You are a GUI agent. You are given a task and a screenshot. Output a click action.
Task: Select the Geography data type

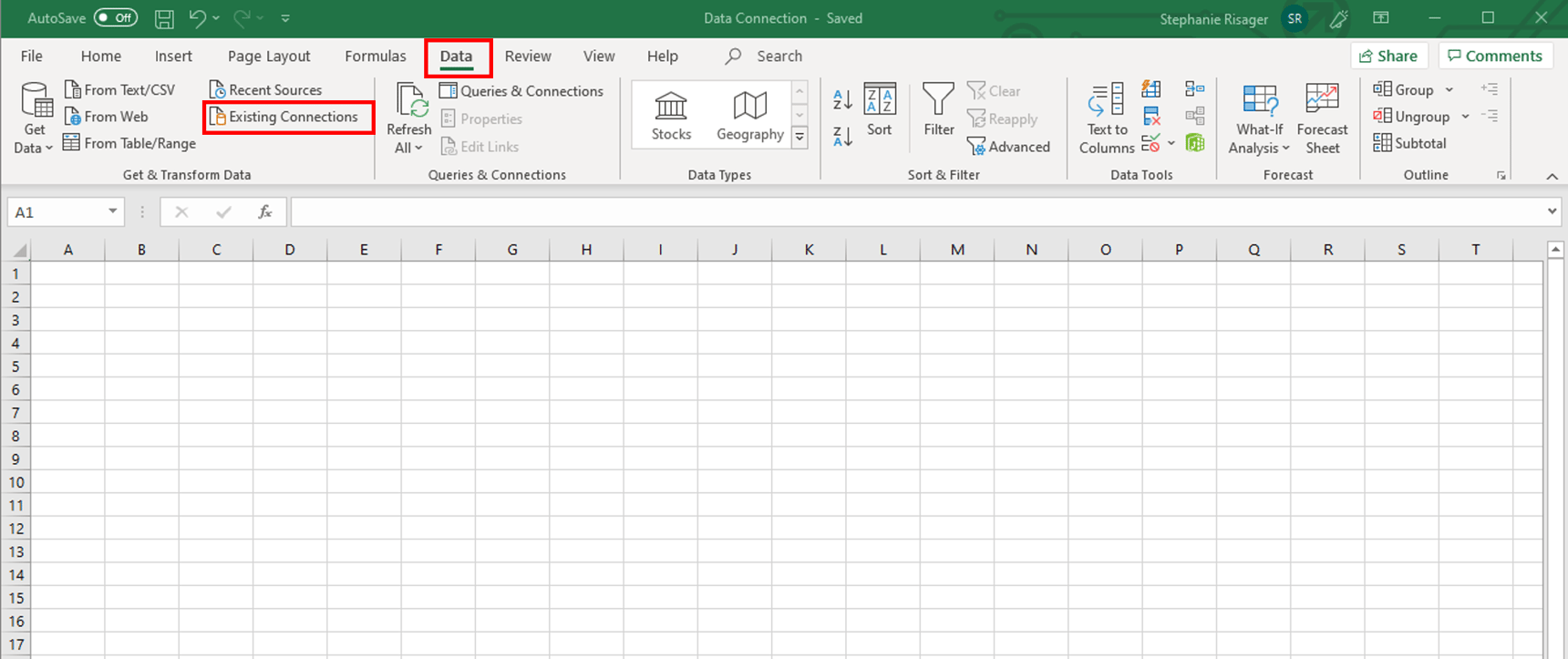(x=749, y=116)
